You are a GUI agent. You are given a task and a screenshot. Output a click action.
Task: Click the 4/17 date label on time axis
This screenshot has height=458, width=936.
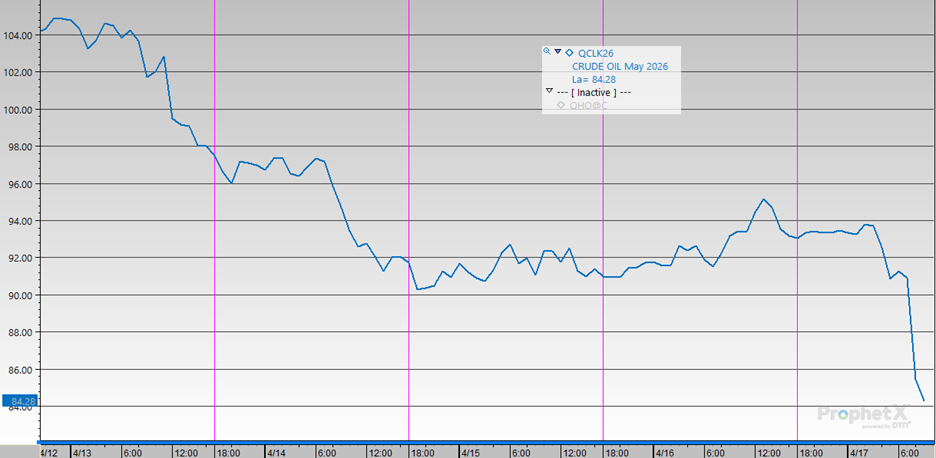[859, 452]
